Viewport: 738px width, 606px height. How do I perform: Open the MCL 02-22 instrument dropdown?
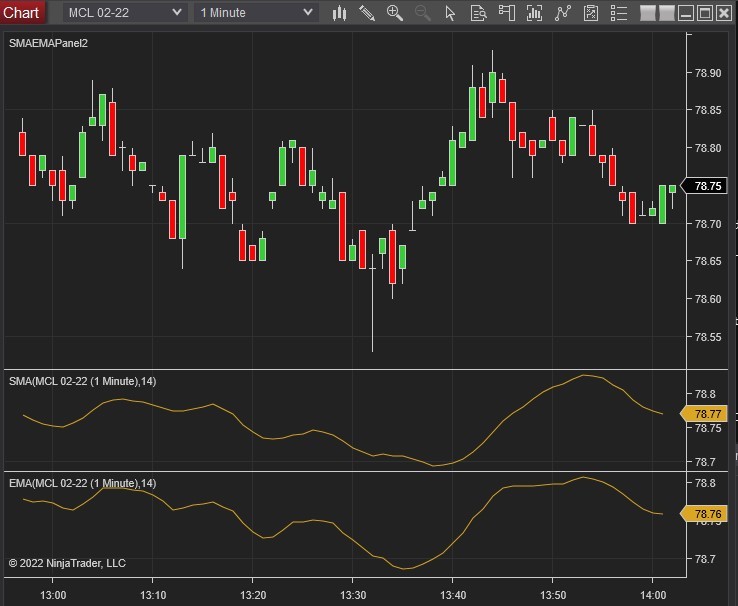click(x=125, y=13)
